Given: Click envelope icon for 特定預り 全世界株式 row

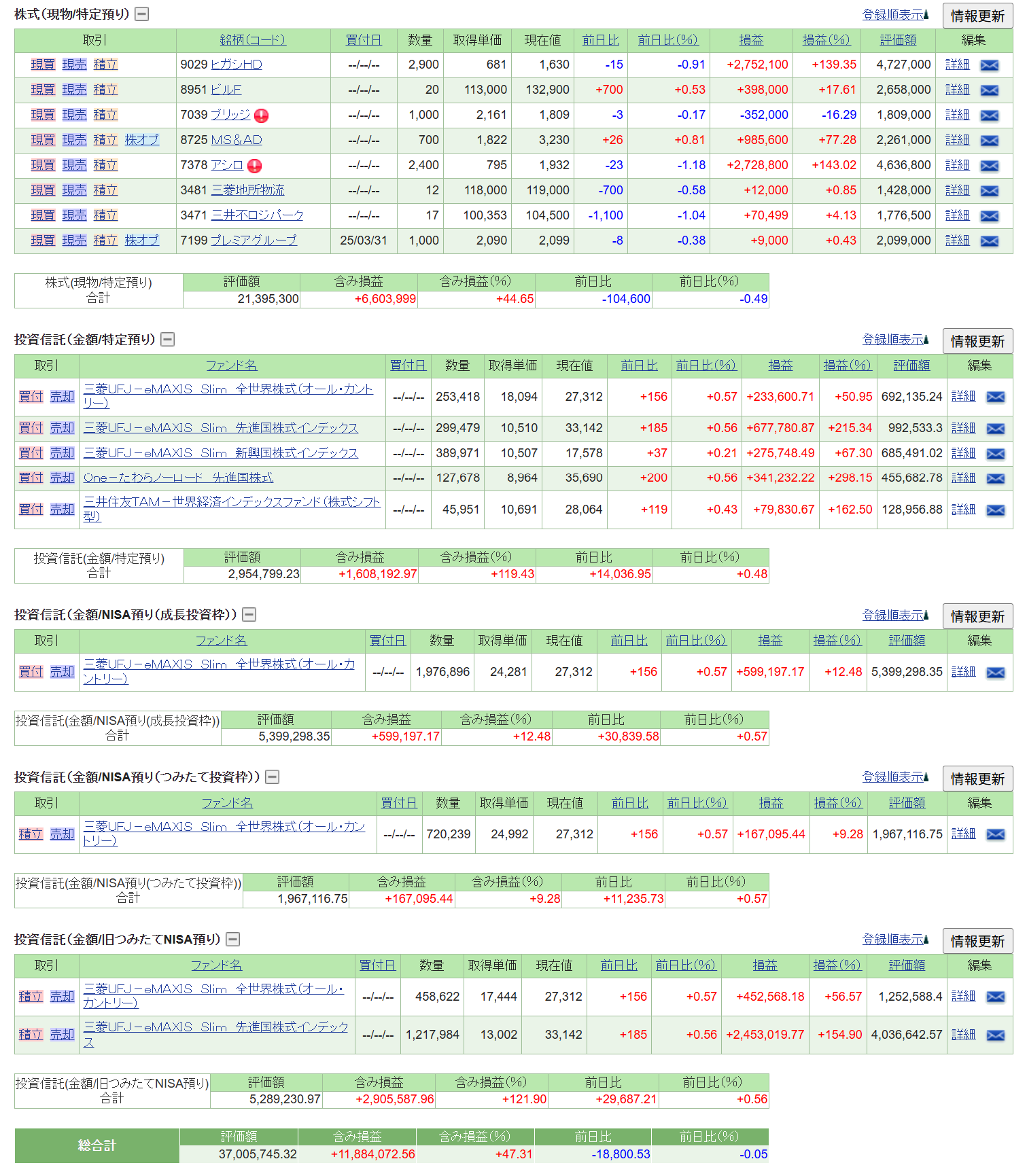Looking at the screenshot, I should [996, 397].
